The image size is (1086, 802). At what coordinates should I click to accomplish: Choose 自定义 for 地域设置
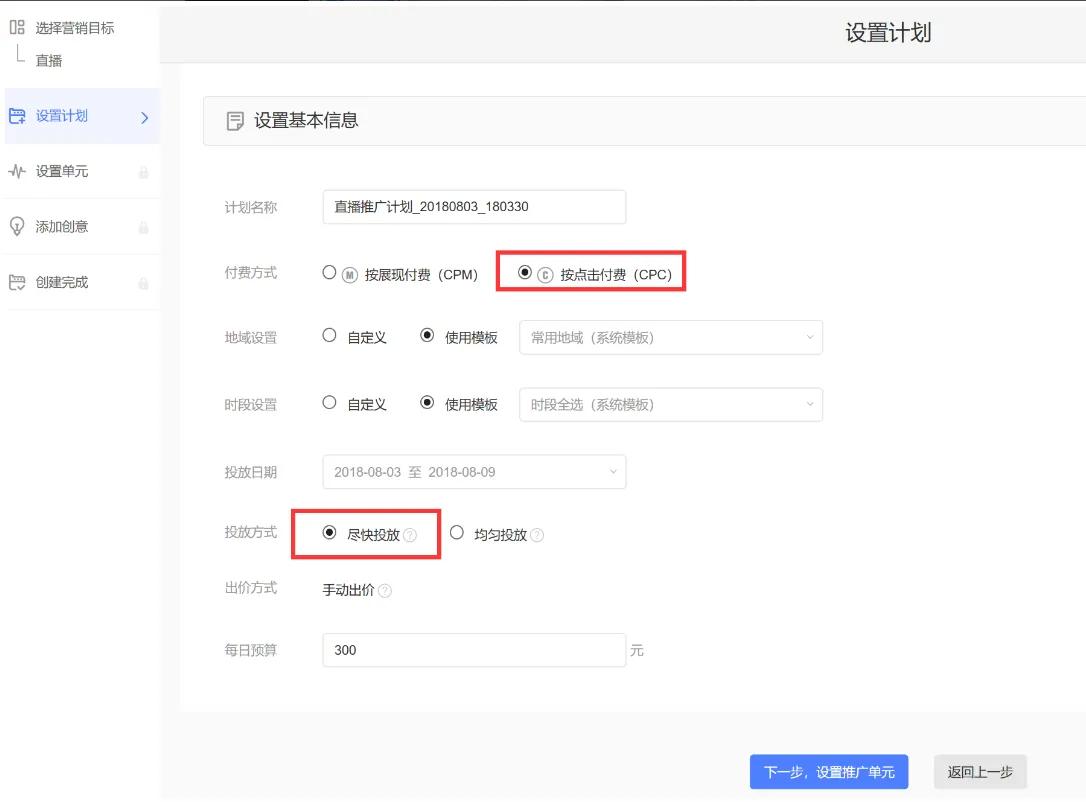tap(328, 337)
